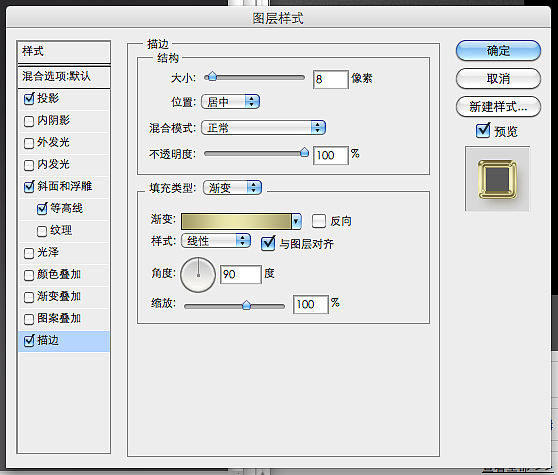
Task: Click the 新建样式... button
Action: tap(498, 106)
